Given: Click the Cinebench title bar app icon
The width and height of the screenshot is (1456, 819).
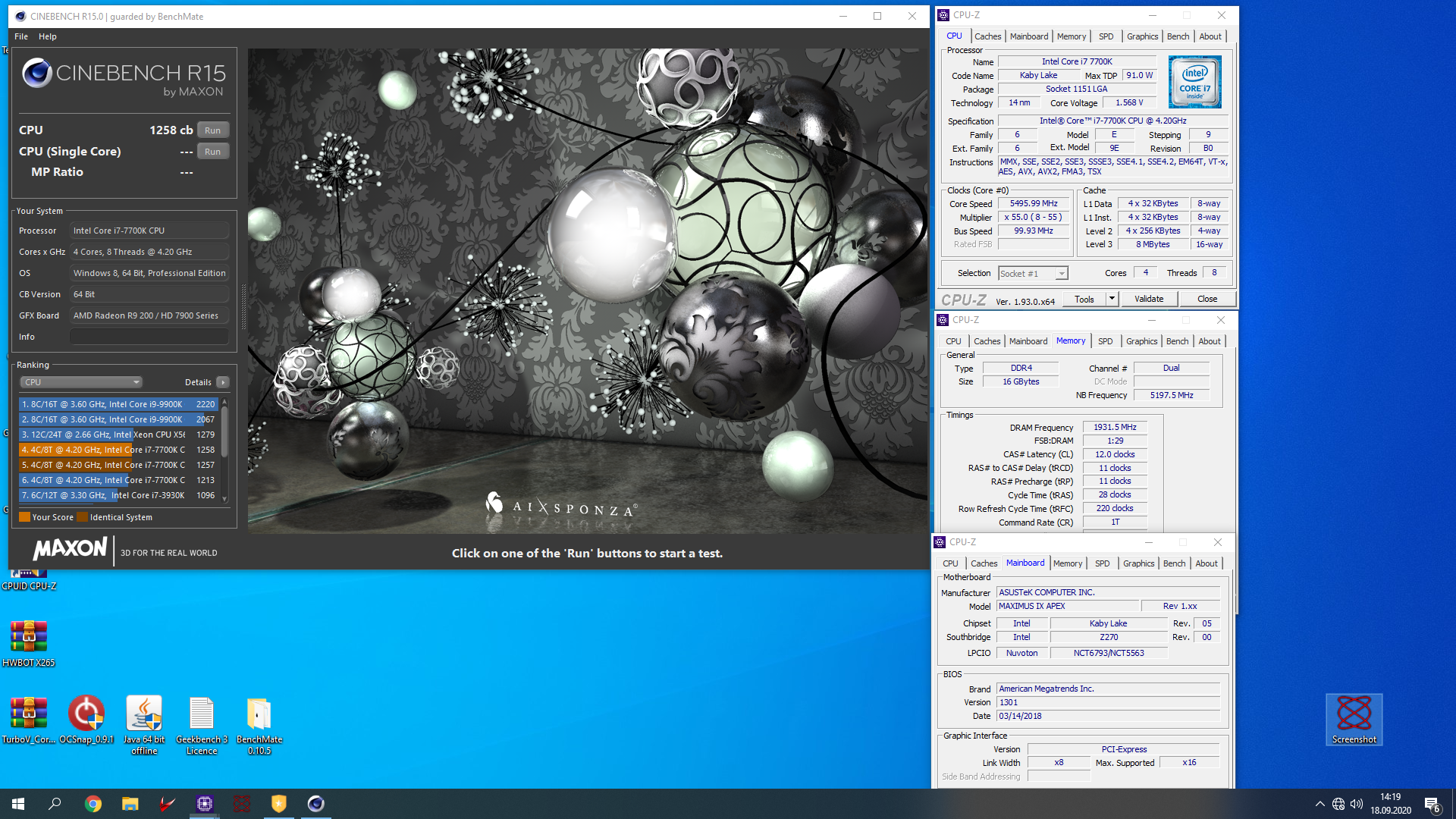Looking at the screenshot, I should tap(20, 16).
